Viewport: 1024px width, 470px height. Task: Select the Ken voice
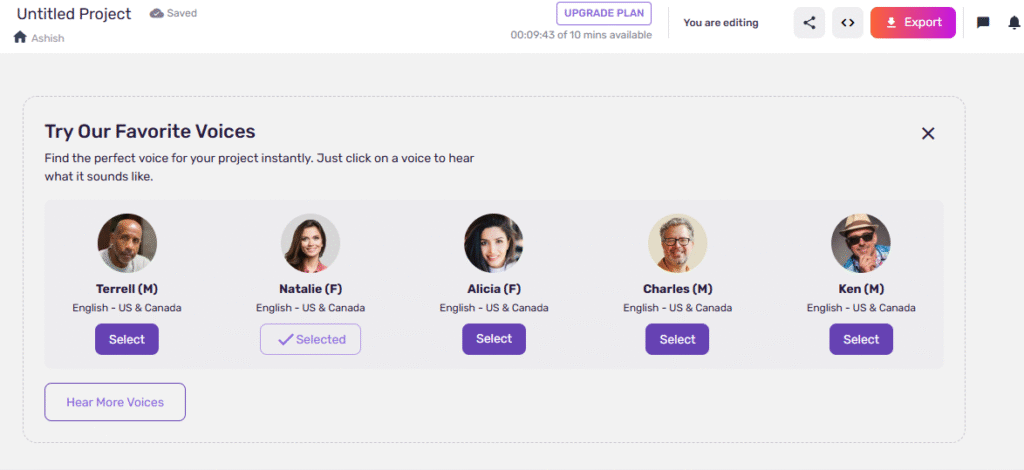pos(861,339)
